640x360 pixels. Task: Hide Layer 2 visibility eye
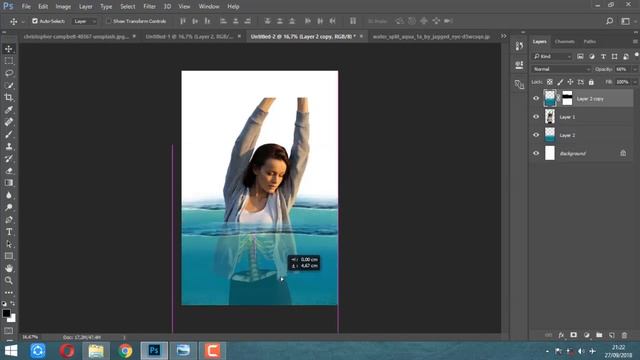(536, 135)
